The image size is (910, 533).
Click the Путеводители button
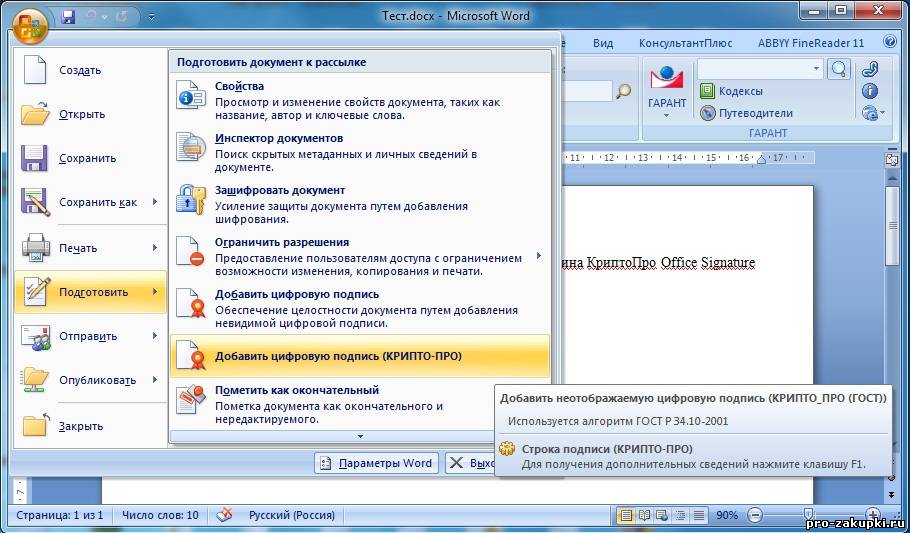pyautogui.click(x=746, y=113)
